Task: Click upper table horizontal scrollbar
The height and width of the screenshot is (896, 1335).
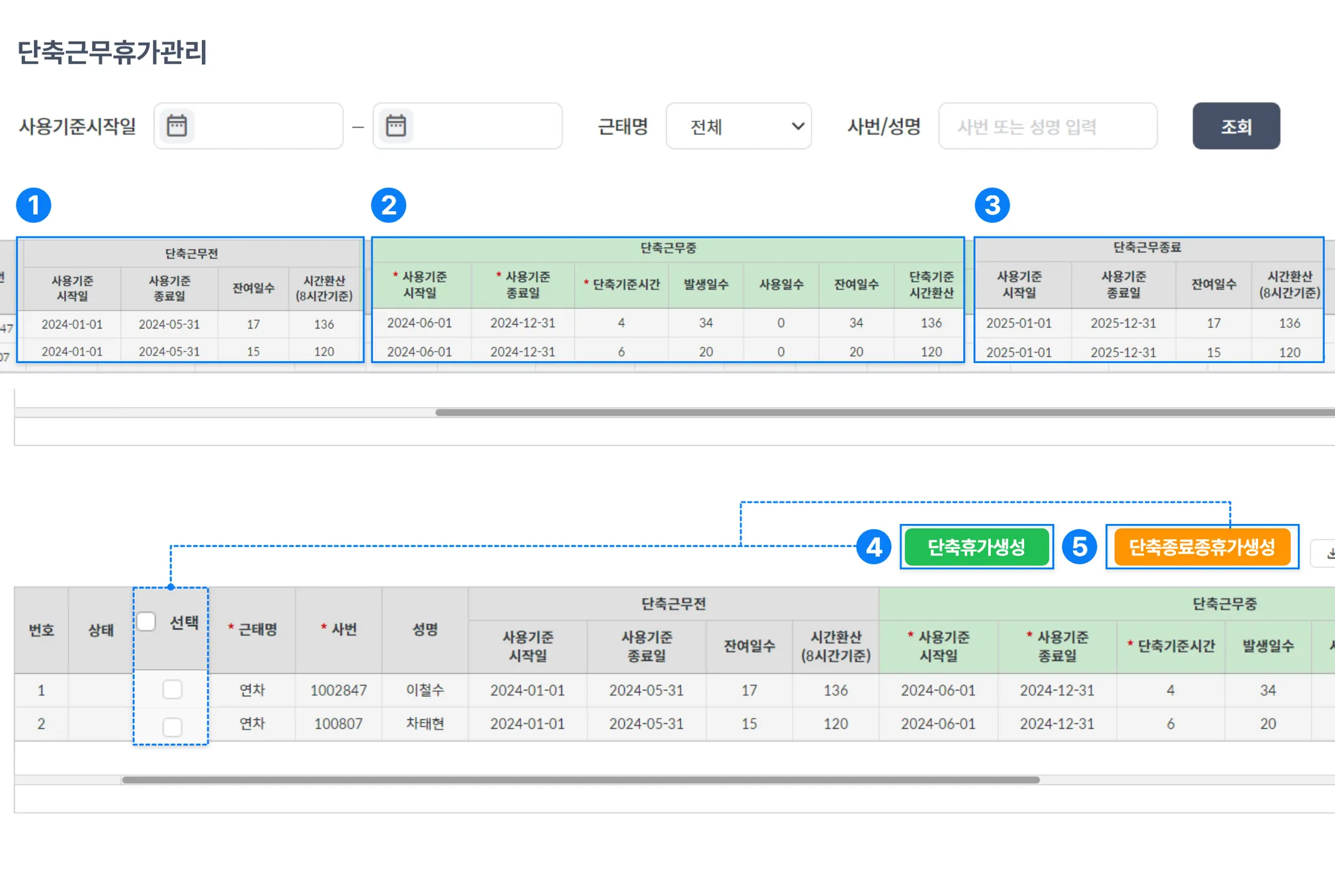Action: coord(847,412)
